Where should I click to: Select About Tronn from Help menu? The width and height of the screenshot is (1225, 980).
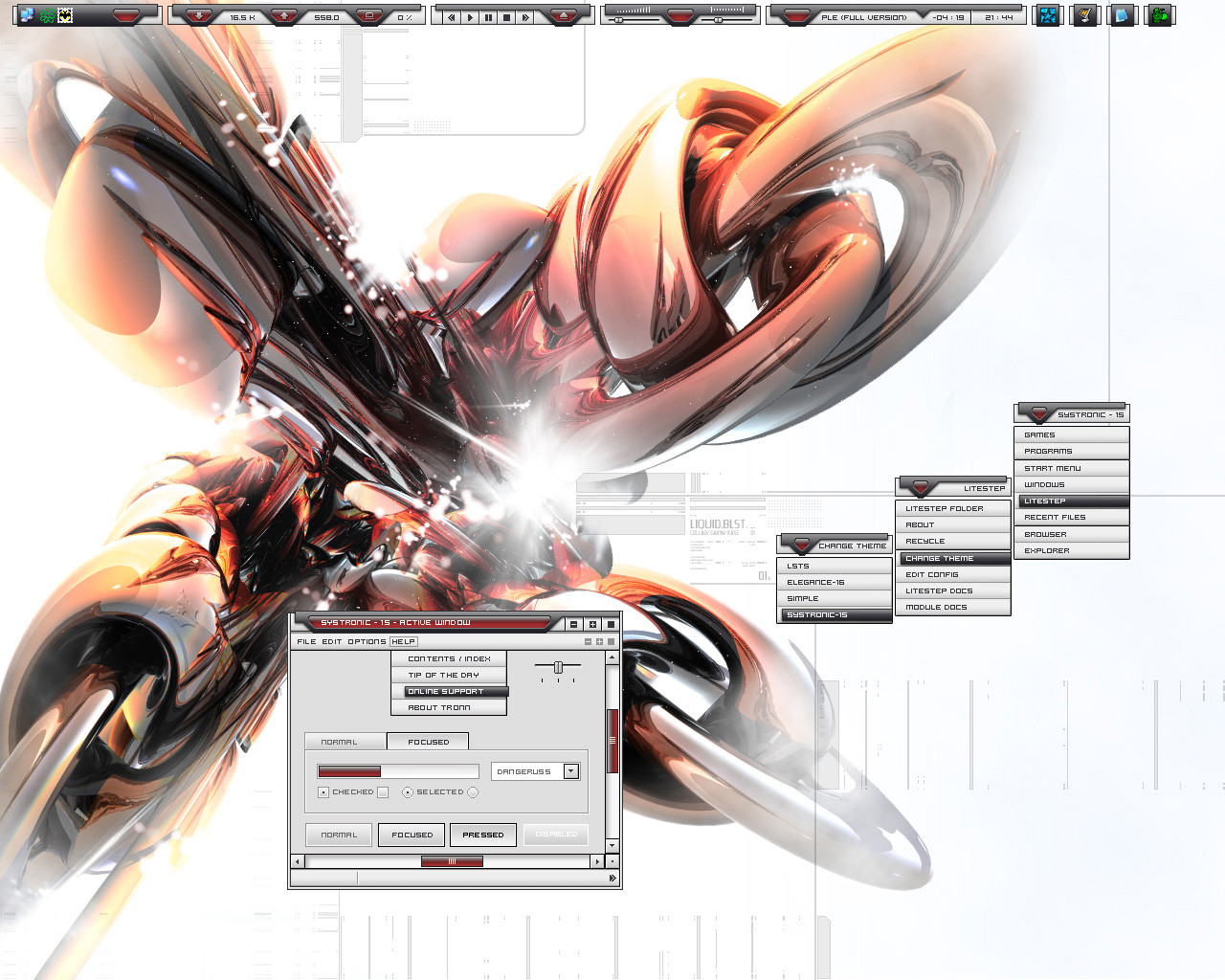pos(449,707)
